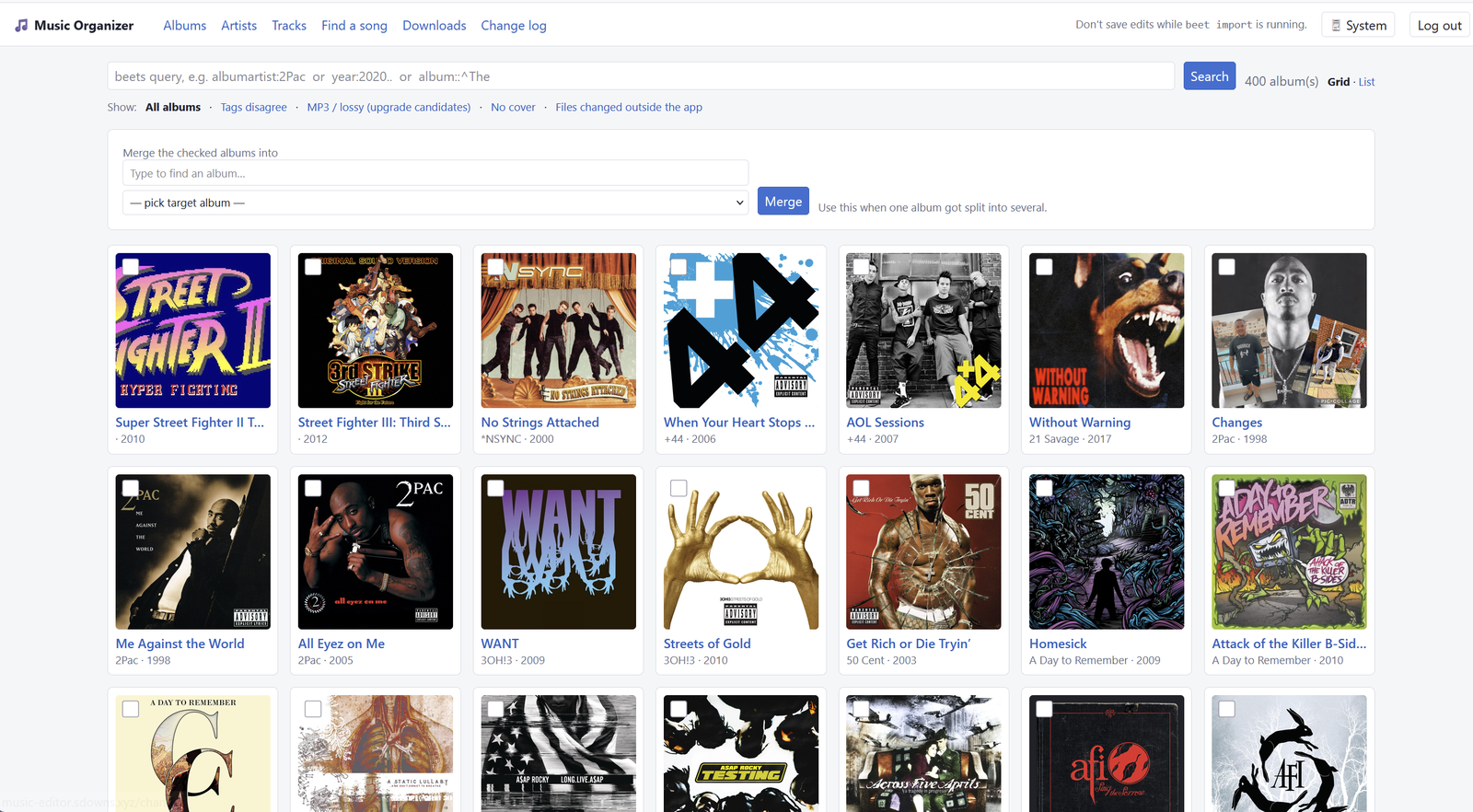
Task: Show albums with No cover
Action: click(513, 108)
